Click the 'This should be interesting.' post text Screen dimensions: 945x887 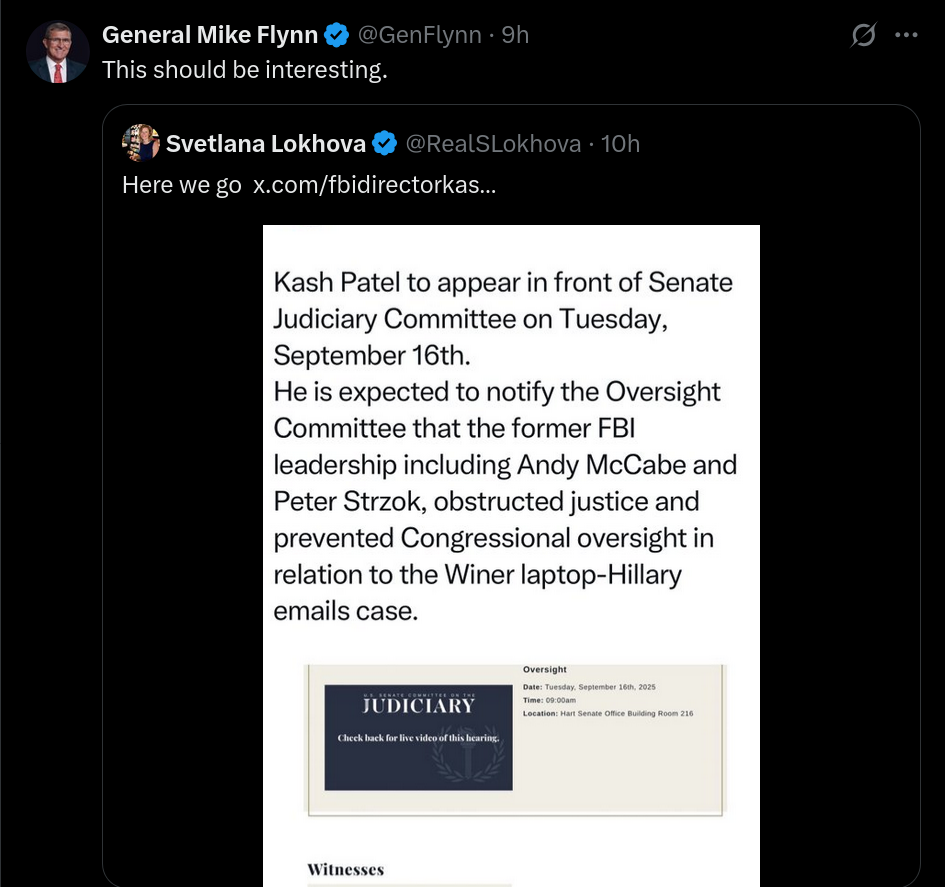tap(245, 70)
